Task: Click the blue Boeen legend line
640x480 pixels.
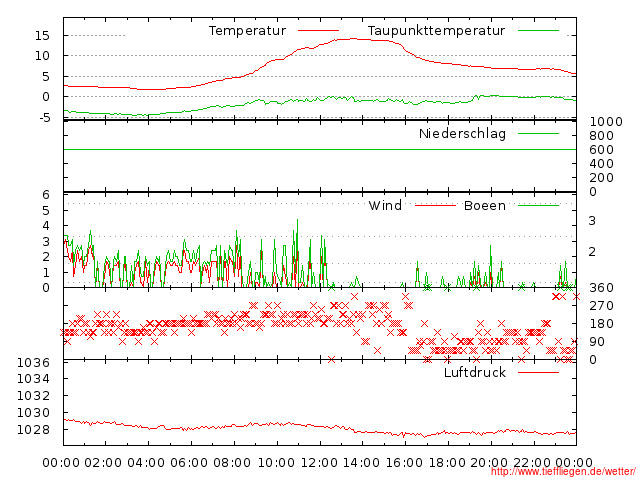Action: 539,206
